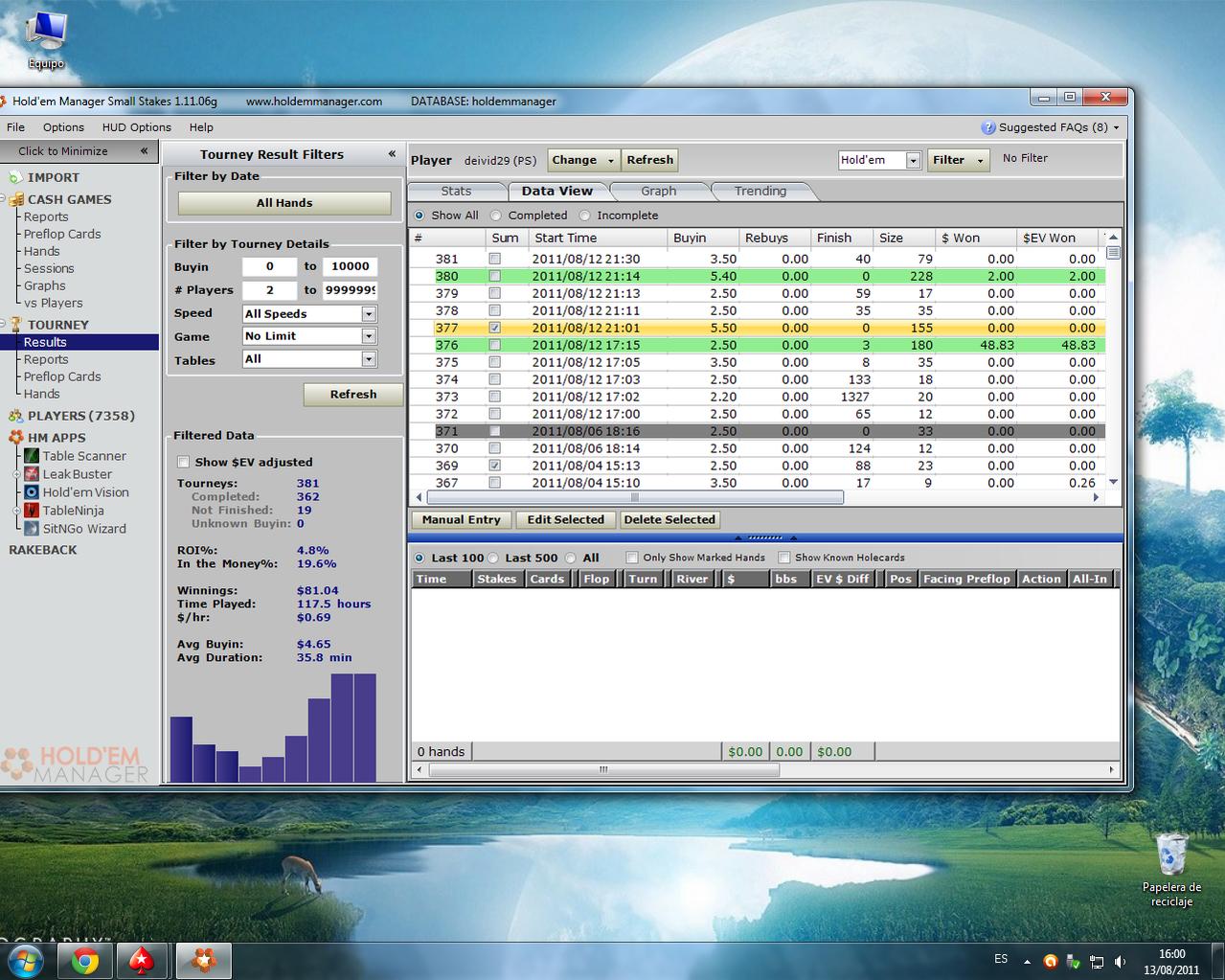Click the volume icon in tray
This screenshot has height=980, width=1225.
[1119, 961]
